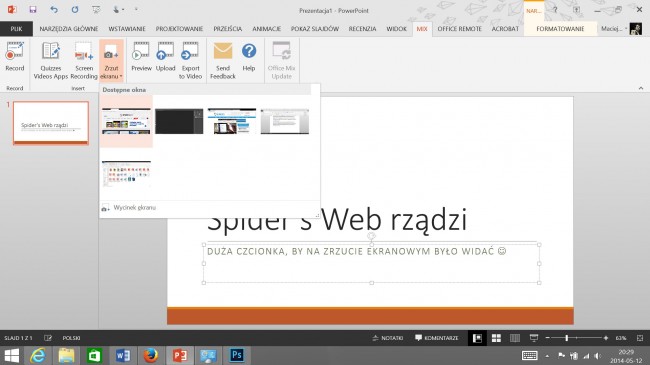Click spell check icon in status bar

[x=48, y=338]
